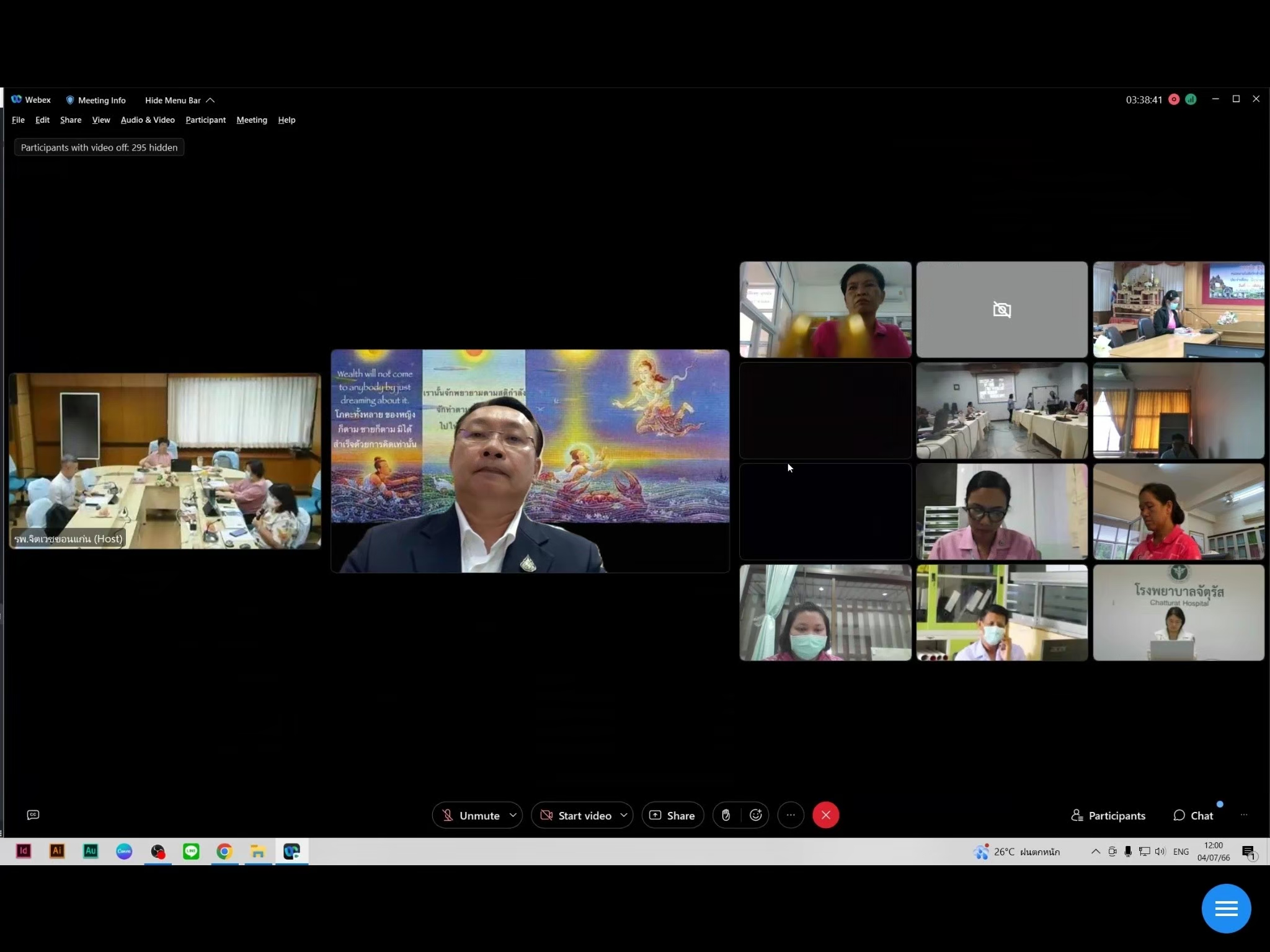Click the raise hand icon

tap(726, 815)
